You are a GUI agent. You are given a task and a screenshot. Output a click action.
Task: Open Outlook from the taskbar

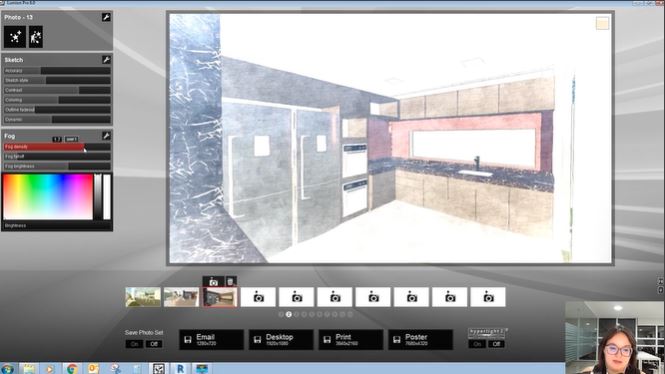tap(93, 368)
